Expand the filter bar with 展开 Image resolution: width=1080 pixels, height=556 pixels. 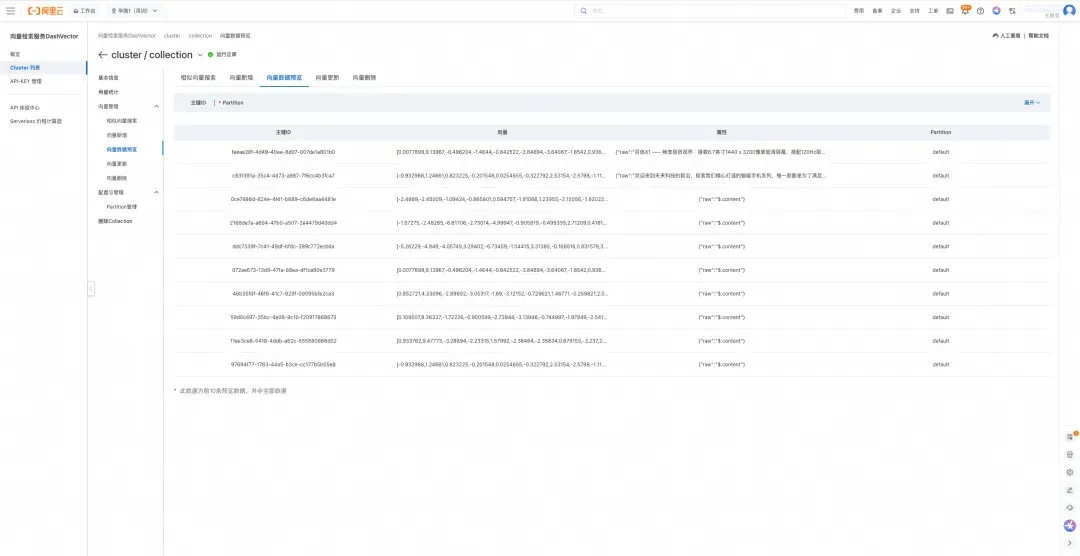[1032, 103]
